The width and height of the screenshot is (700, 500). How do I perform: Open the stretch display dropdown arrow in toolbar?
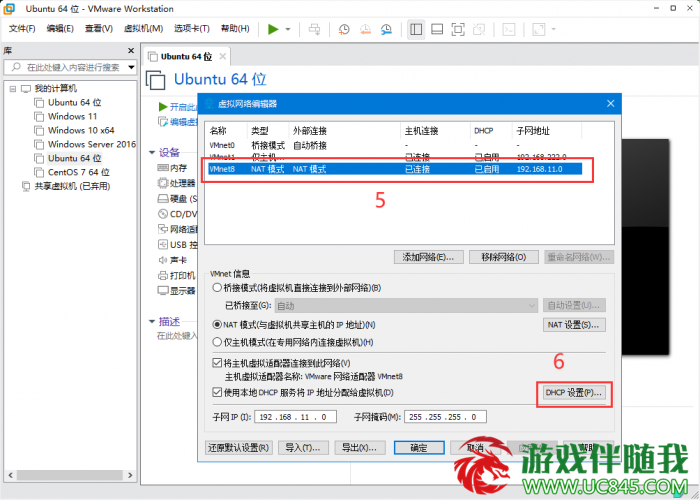pos(554,29)
